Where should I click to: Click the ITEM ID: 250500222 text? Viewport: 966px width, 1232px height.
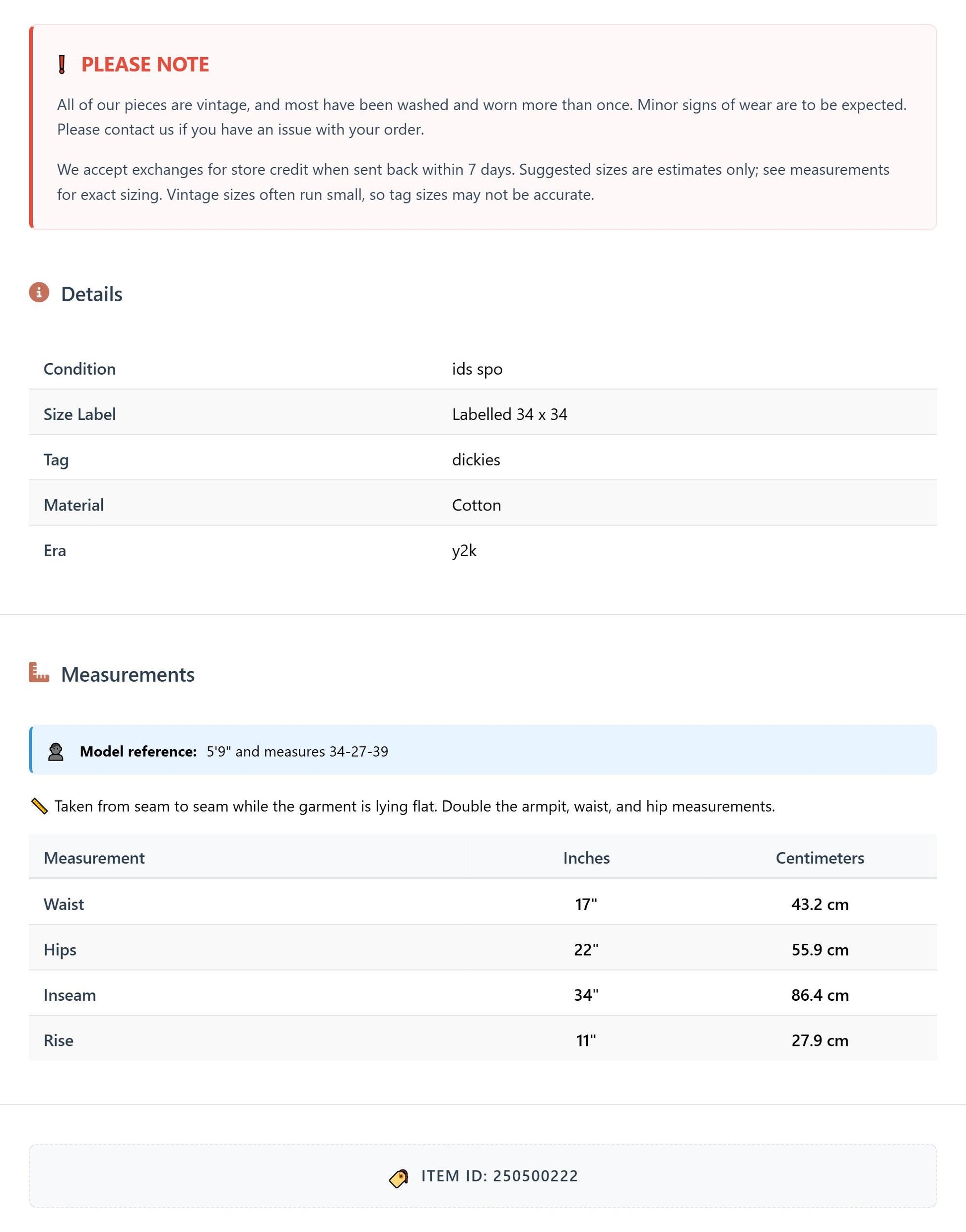click(499, 1176)
